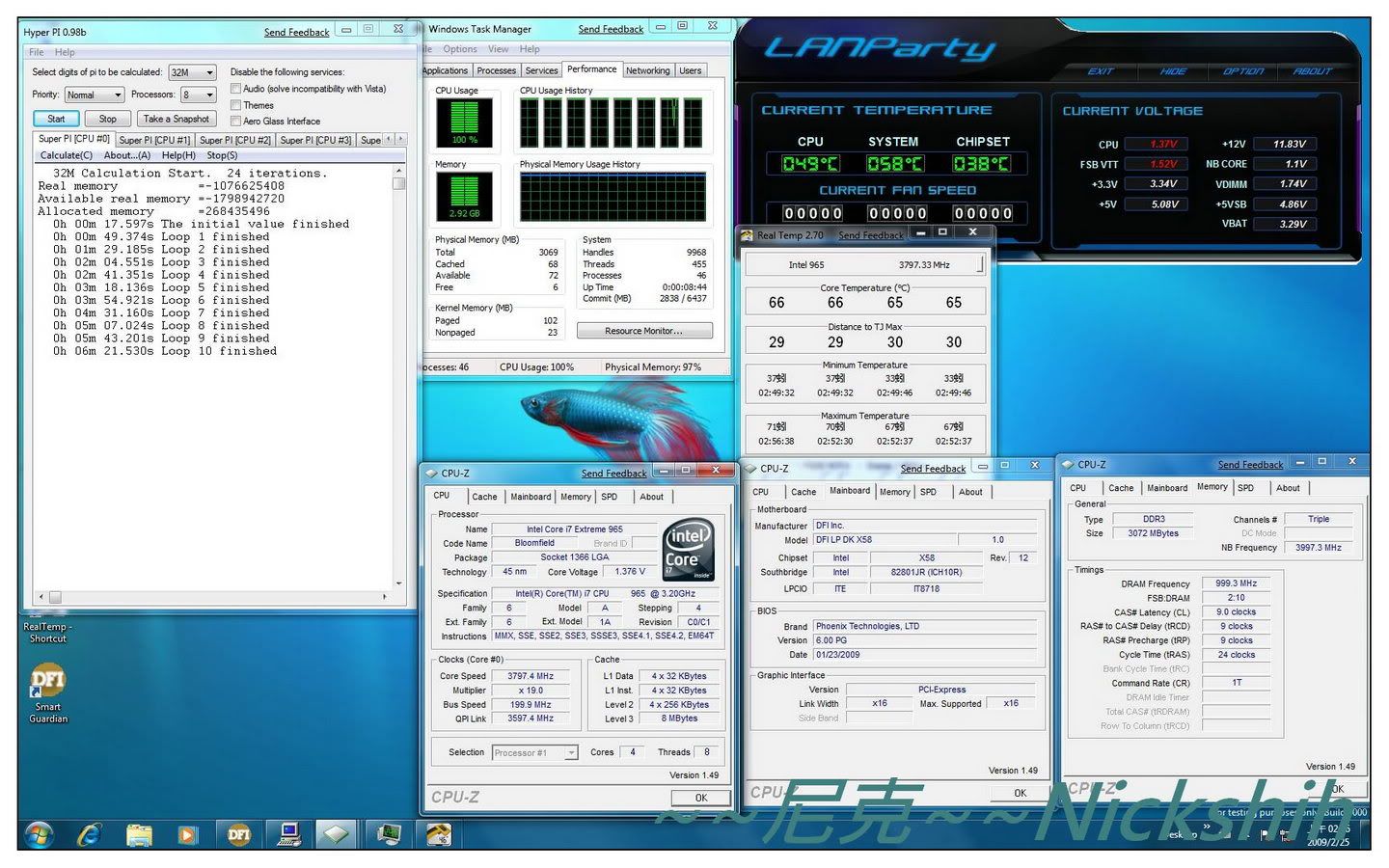Switch to Task Manager taskbar icon
Viewport: 1389px width, 868px height.
[x=389, y=834]
